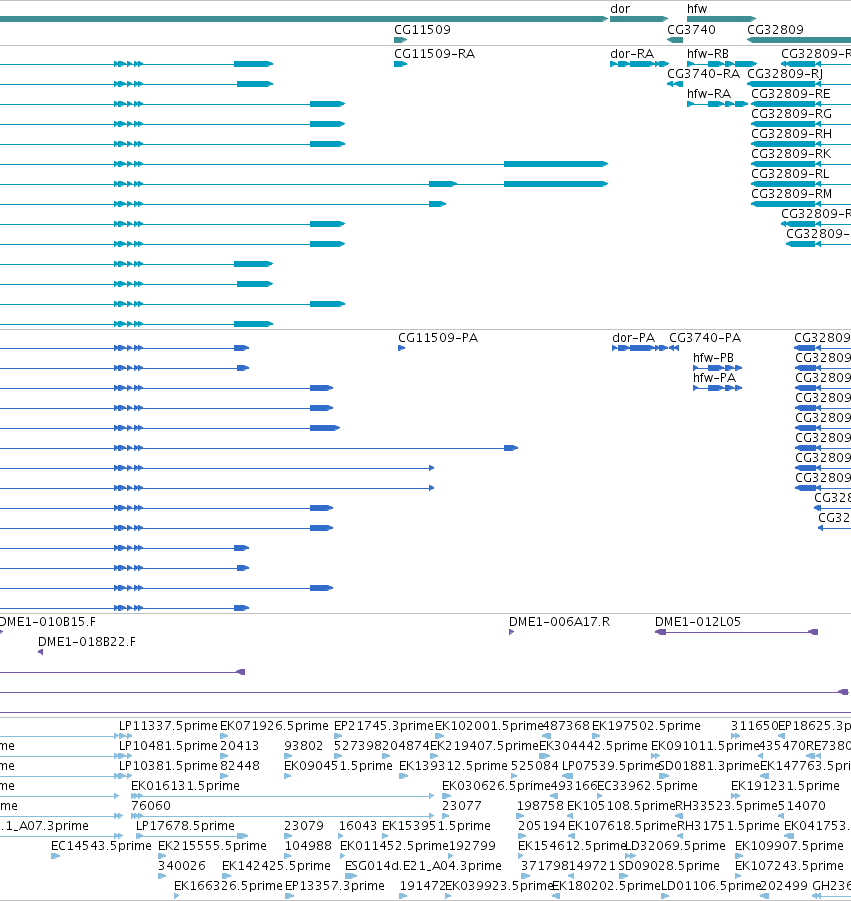Select feature label 76060
Screen dimensions: 851x901
click(151, 806)
